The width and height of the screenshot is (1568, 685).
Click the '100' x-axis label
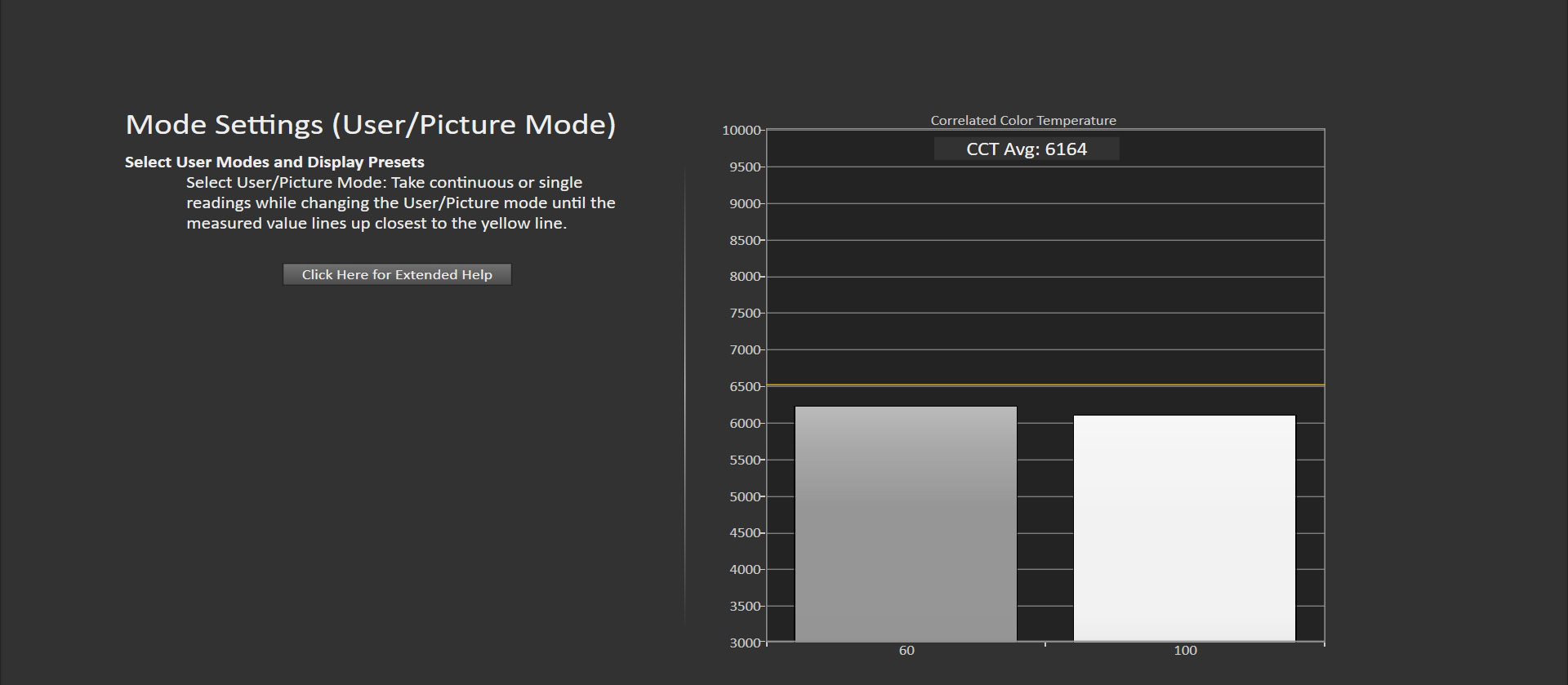click(x=1185, y=651)
